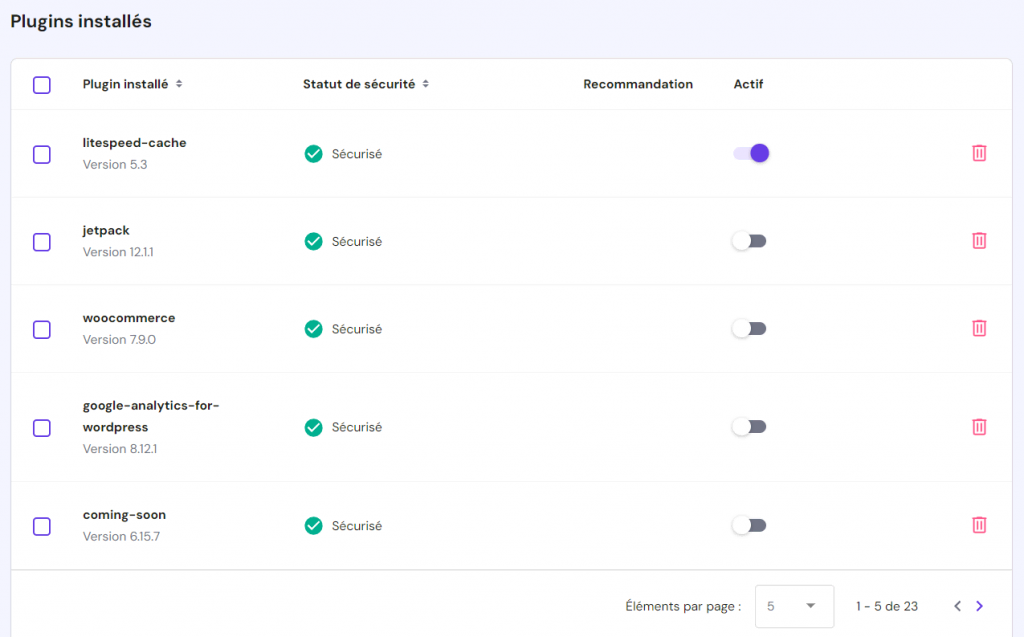Go to the next page of plugins
The height and width of the screenshot is (637, 1024).
[980, 606]
